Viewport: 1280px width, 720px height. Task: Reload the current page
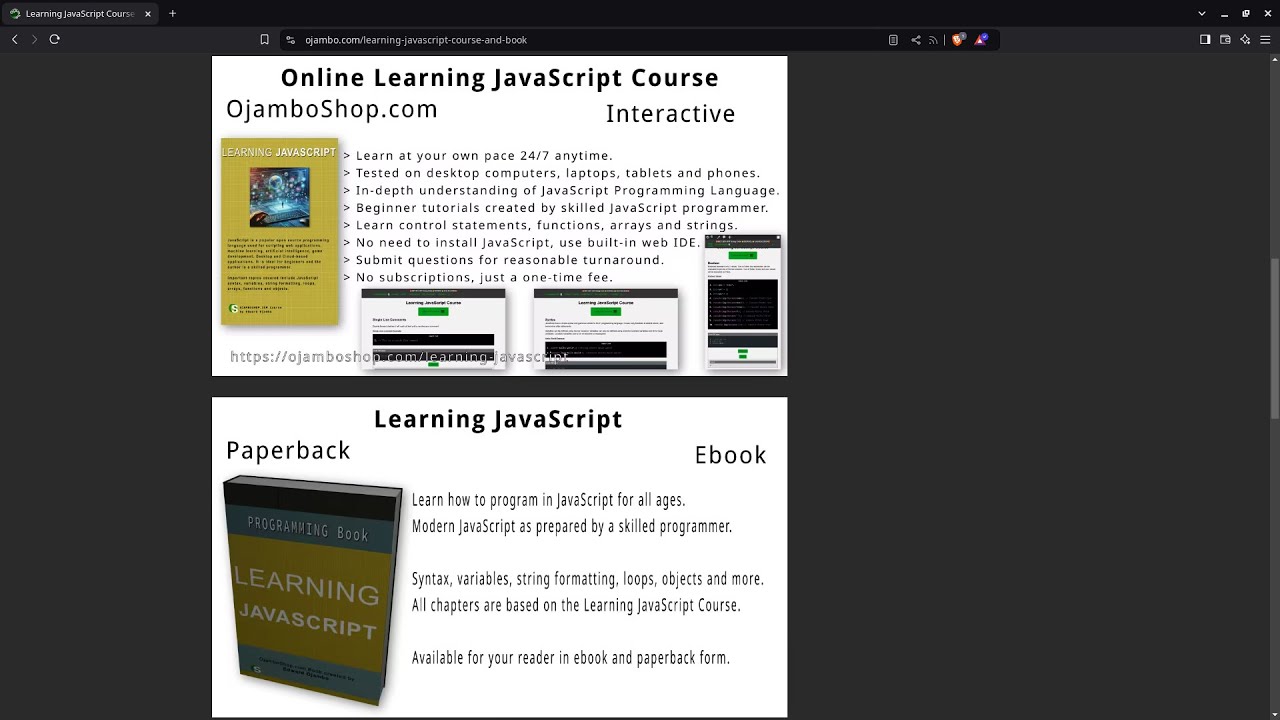tap(54, 39)
